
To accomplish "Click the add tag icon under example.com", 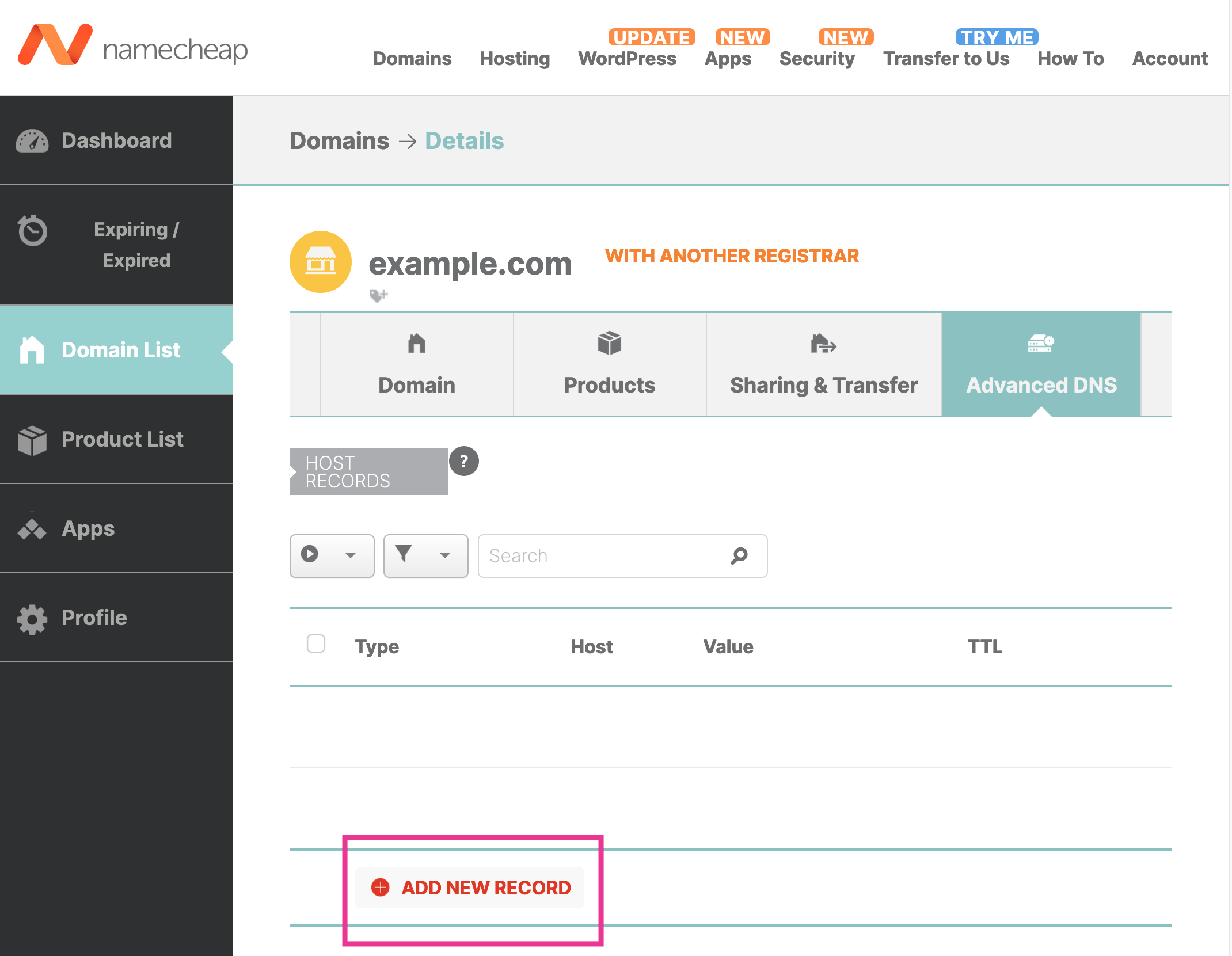I will (378, 295).
